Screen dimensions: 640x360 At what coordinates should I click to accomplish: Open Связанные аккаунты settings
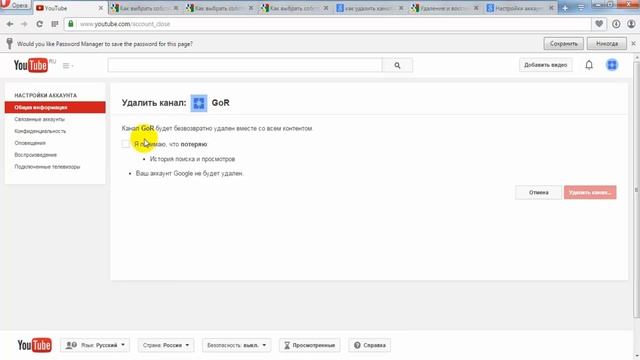[x=40, y=119]
